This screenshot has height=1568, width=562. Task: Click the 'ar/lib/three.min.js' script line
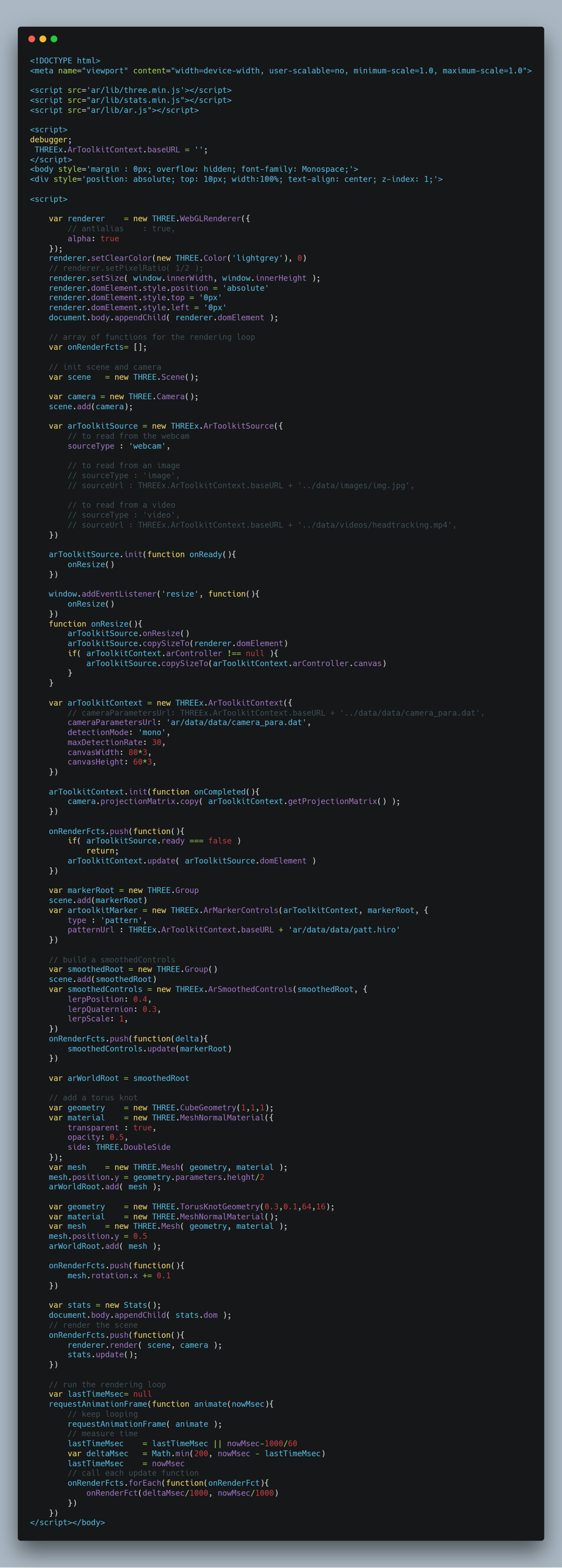pos(131,90)
